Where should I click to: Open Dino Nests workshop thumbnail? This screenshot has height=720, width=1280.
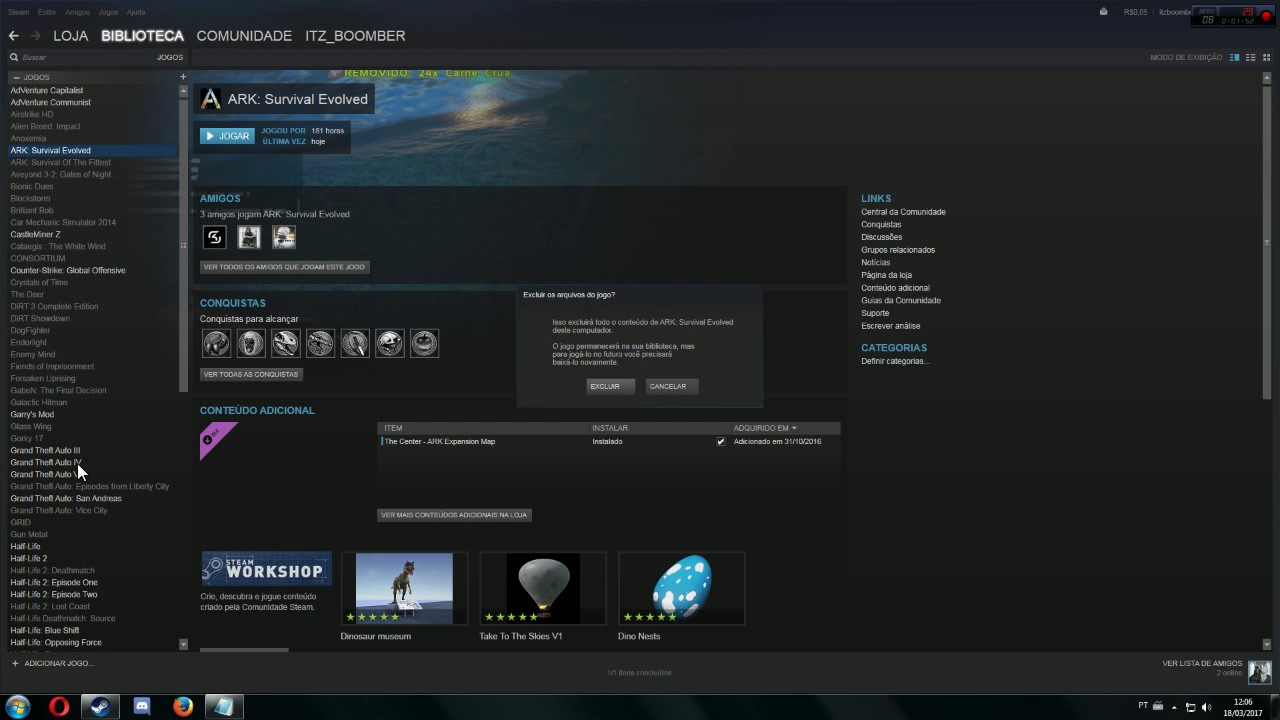coord(682,589)
